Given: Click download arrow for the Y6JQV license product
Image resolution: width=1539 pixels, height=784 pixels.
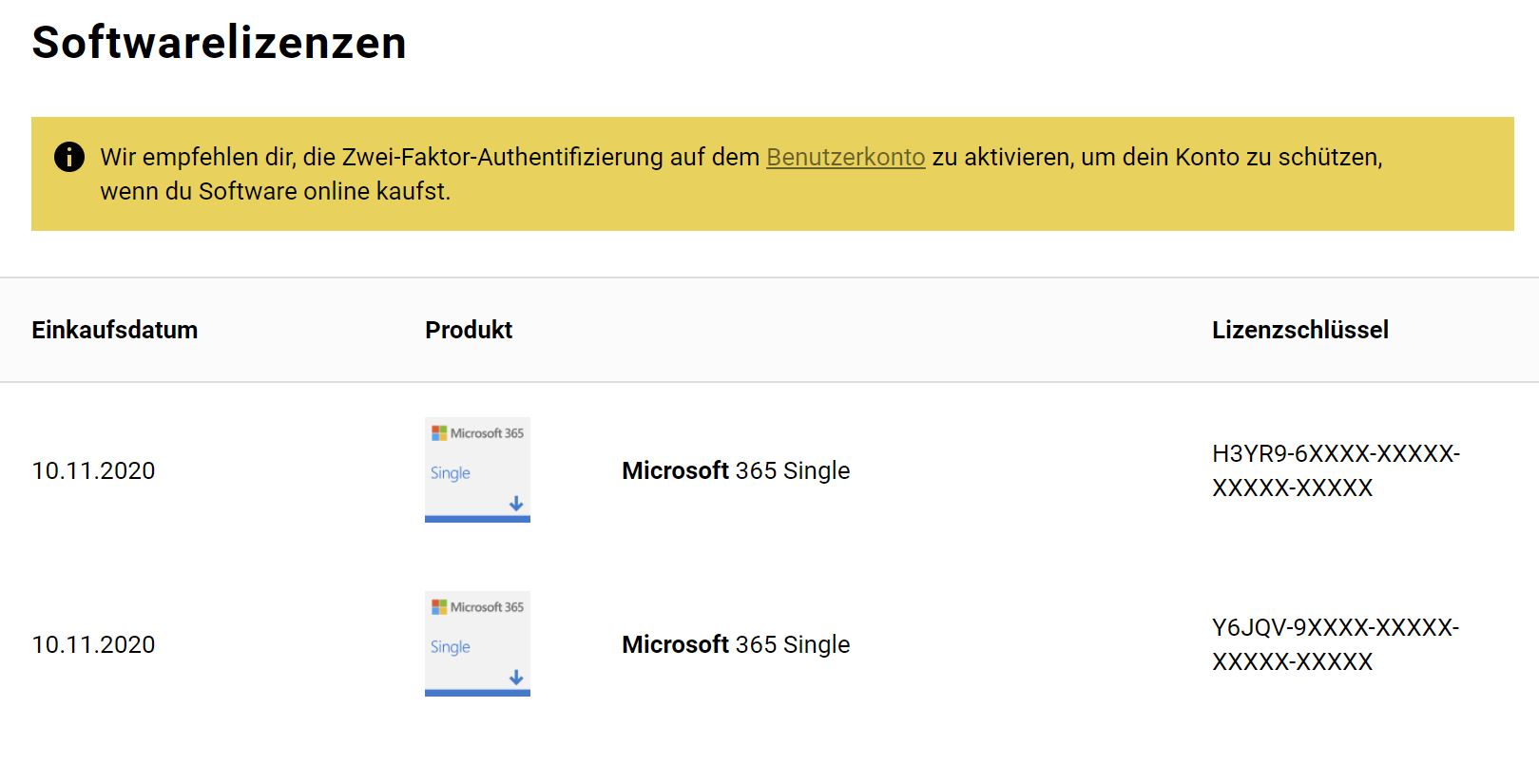Looking at the screenshot, I should coord(516,678).
